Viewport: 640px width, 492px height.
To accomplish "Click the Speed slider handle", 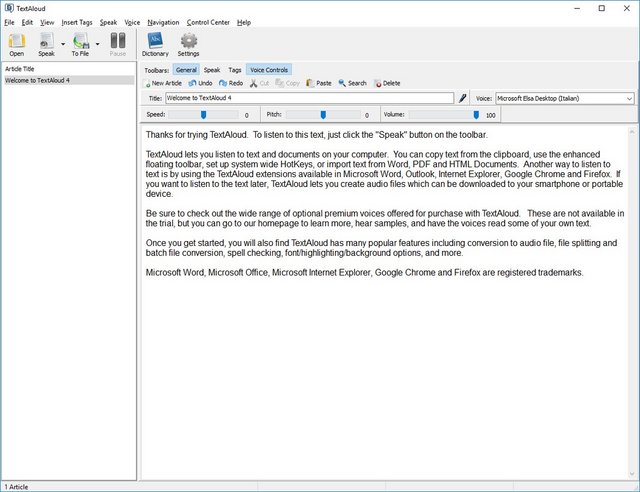I will pos(203,115).
